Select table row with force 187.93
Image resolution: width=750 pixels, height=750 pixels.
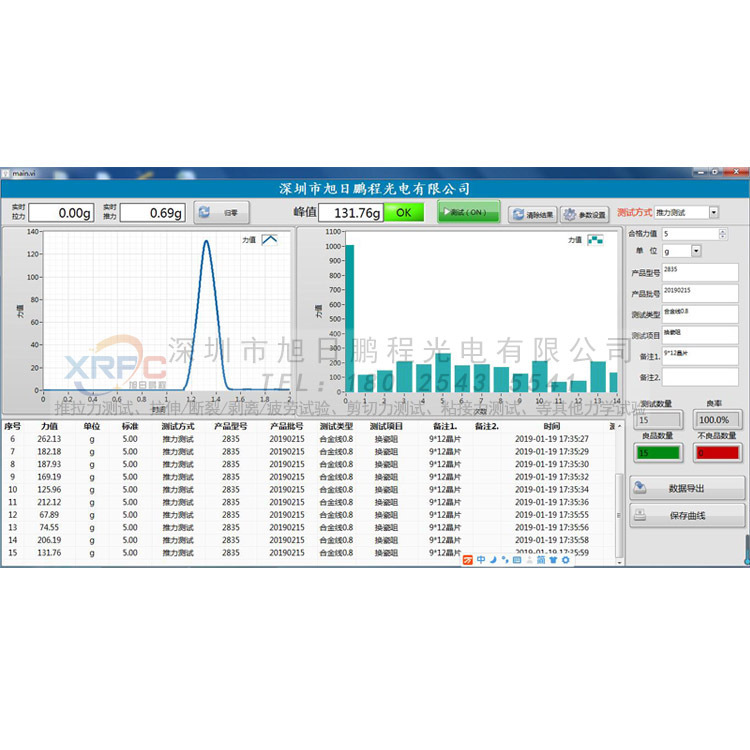[x=309, y=464]
